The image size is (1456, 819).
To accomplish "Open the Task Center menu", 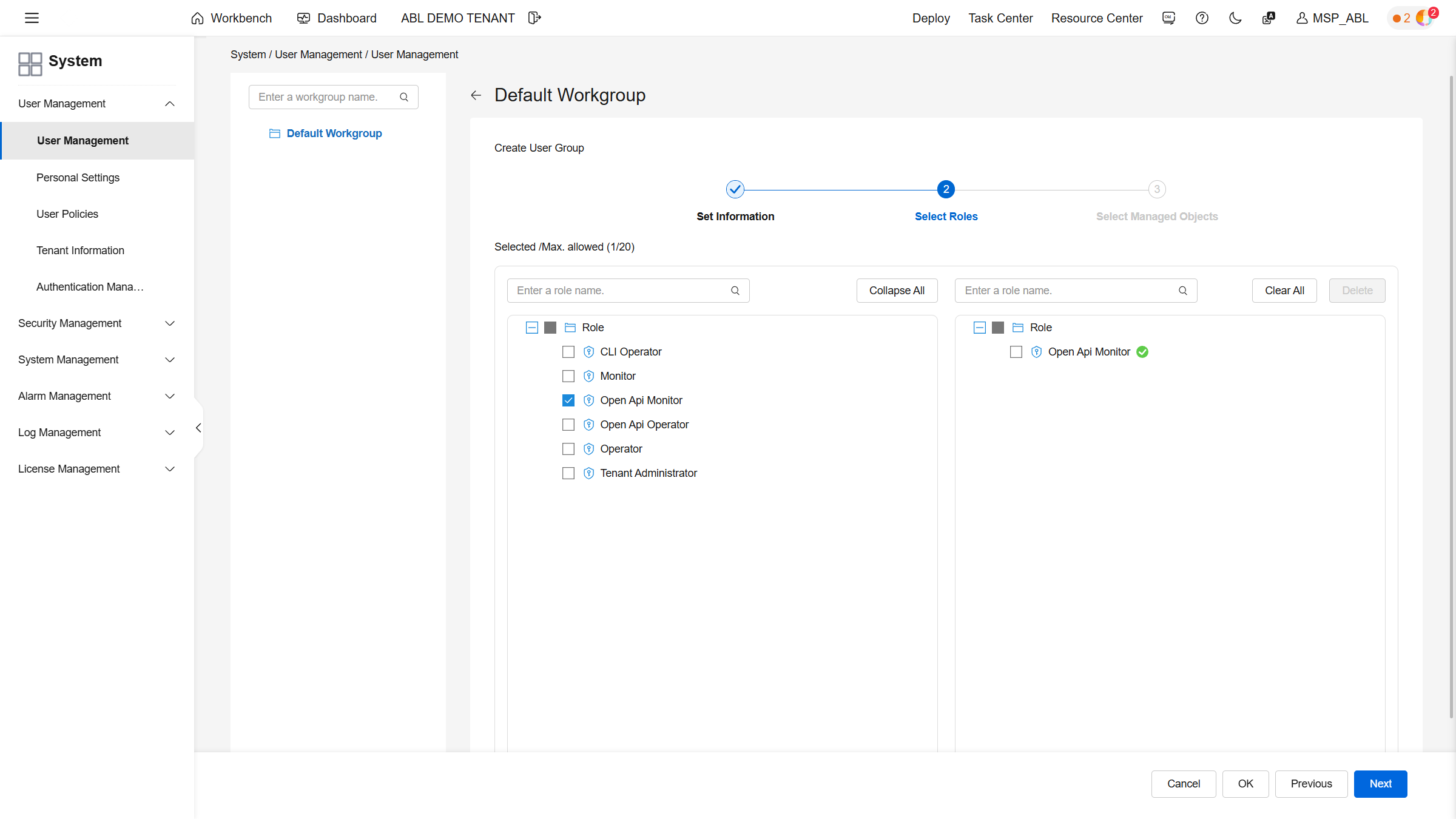I will (1000, 18).
